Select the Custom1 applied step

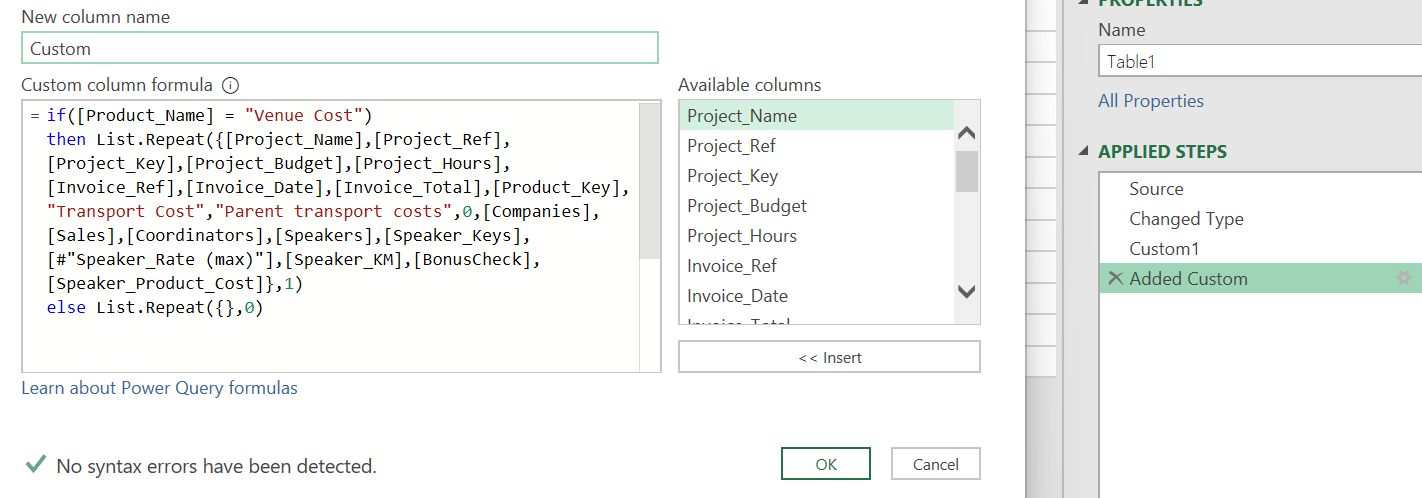(x=1260, y=249)
